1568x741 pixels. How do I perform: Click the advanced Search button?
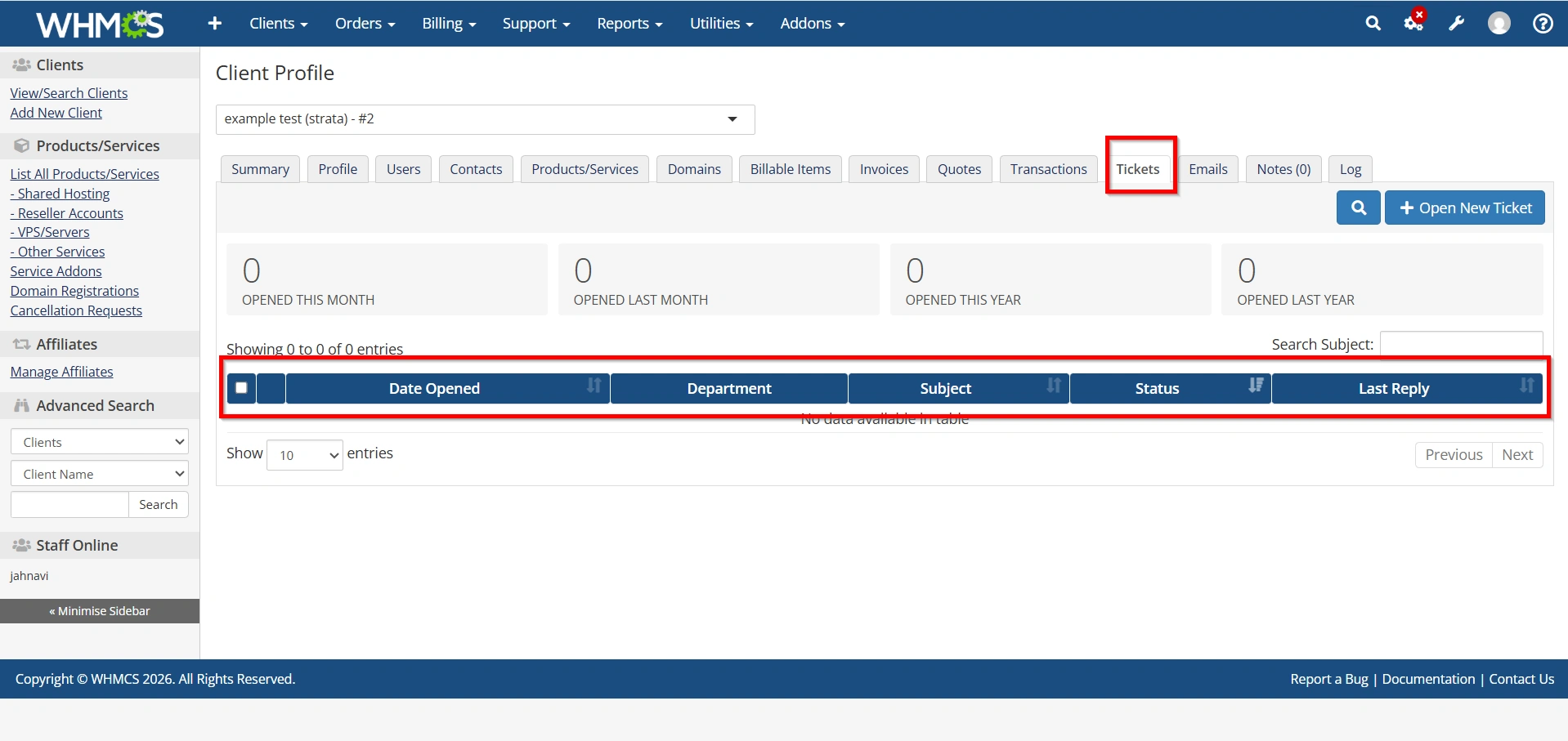159,505
